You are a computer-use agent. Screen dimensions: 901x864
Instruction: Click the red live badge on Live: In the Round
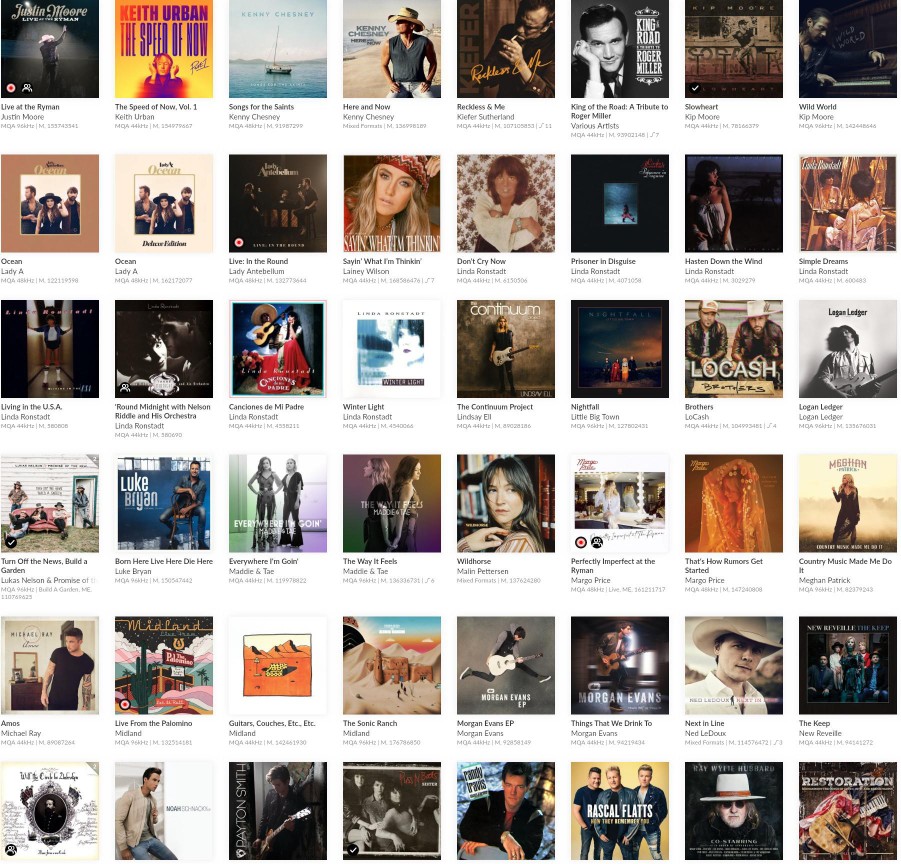point(239,242)
